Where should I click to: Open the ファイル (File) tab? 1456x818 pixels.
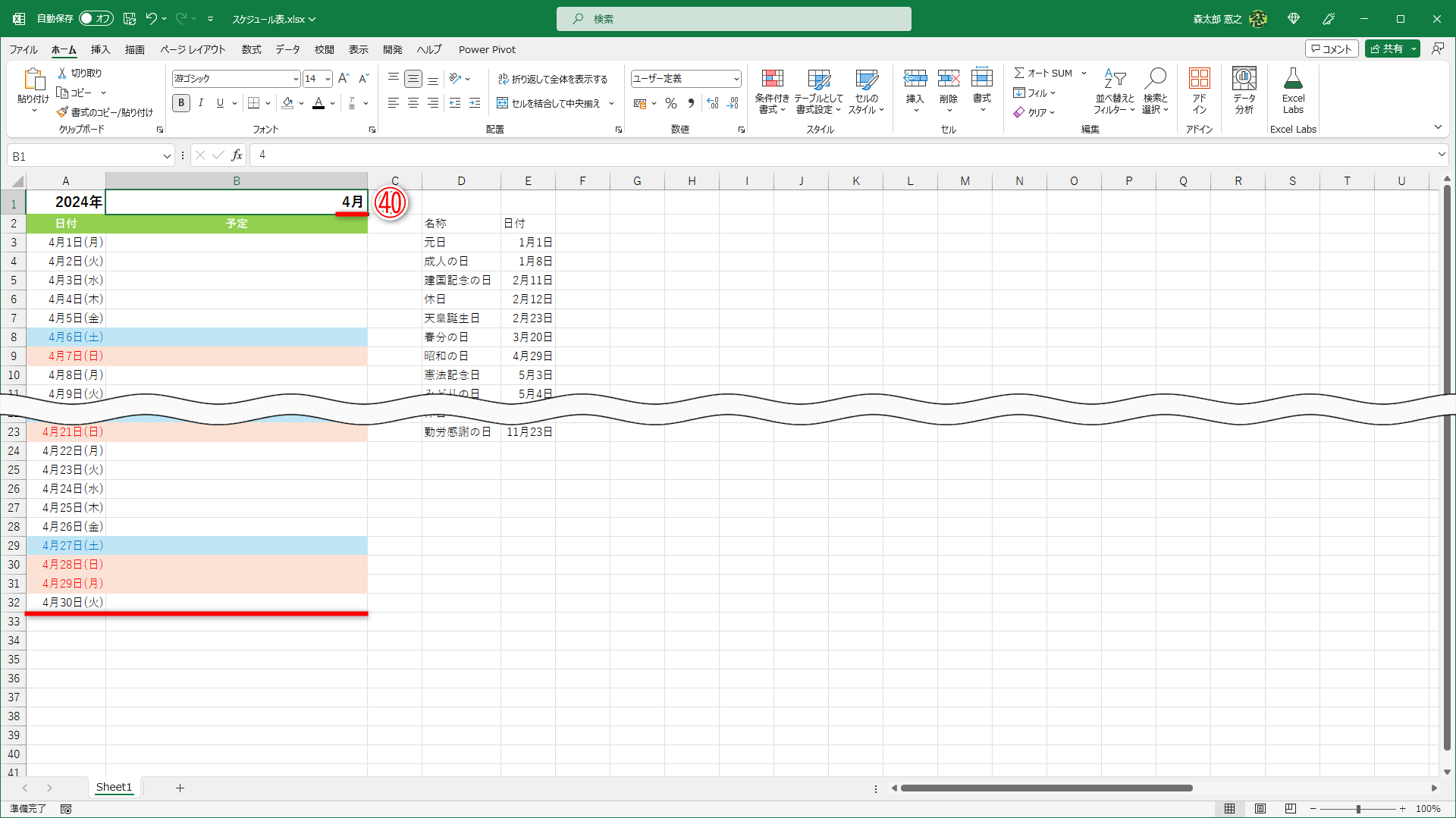24,49
